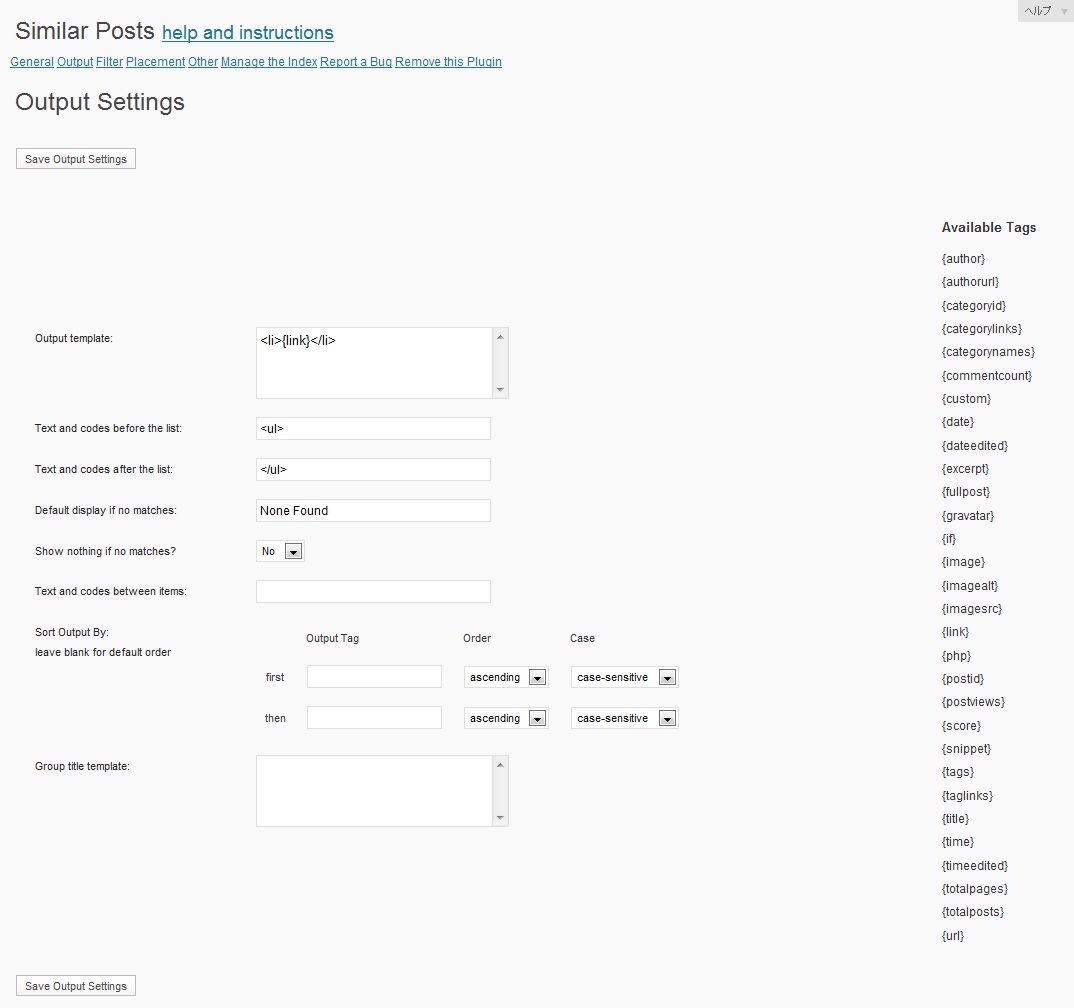Click the Output template text area
The height and width of the screenshot is (1008, 1074).
pyautogui.click(x=374, y=363)
